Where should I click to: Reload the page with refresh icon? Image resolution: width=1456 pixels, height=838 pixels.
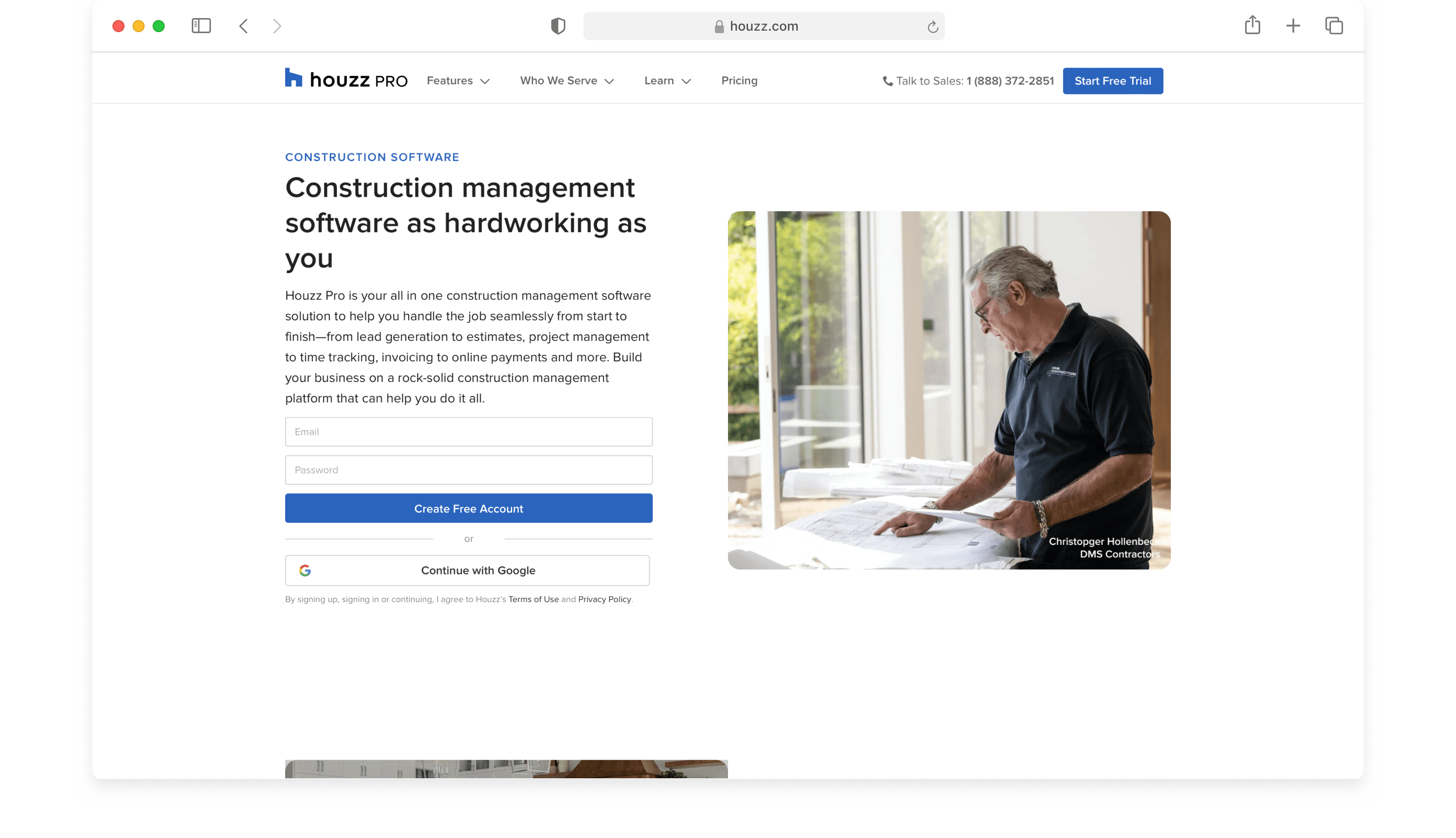[933, 27]
